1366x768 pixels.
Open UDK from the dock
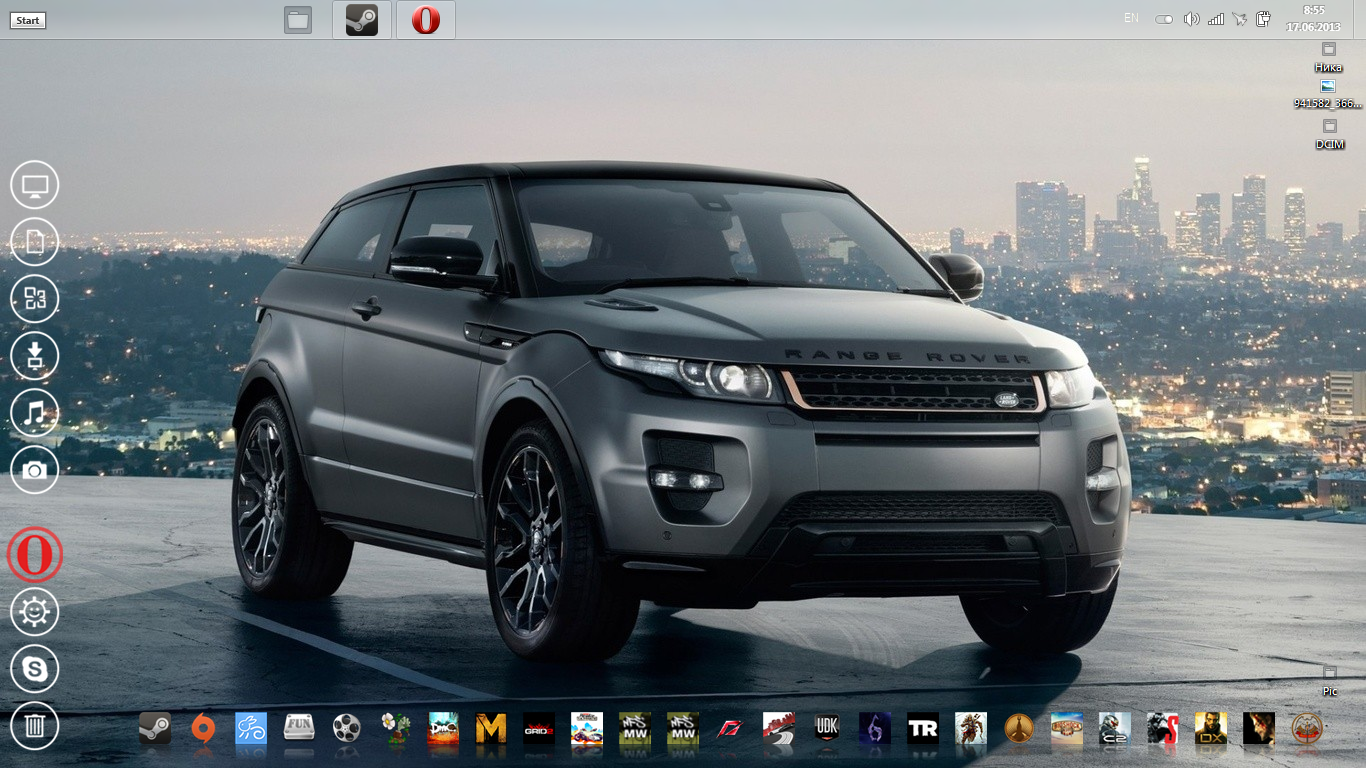pyautogui.click(x=827, y=728)
